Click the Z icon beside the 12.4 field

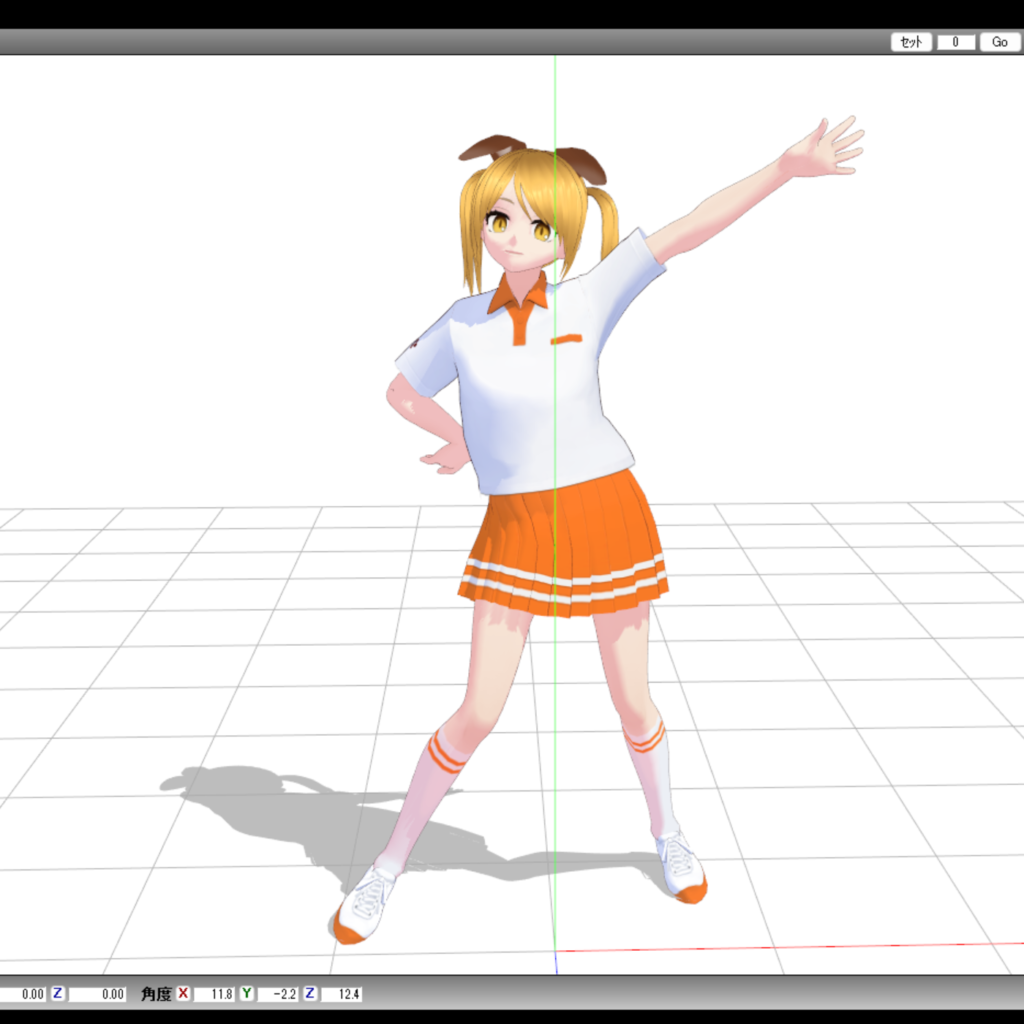click(x=310, y=993)
